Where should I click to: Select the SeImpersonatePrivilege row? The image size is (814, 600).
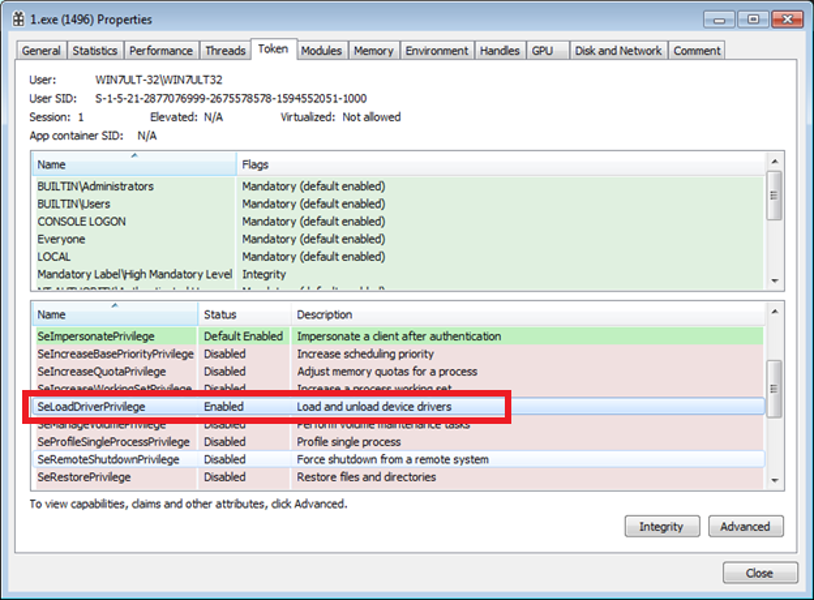click(398, 336)
